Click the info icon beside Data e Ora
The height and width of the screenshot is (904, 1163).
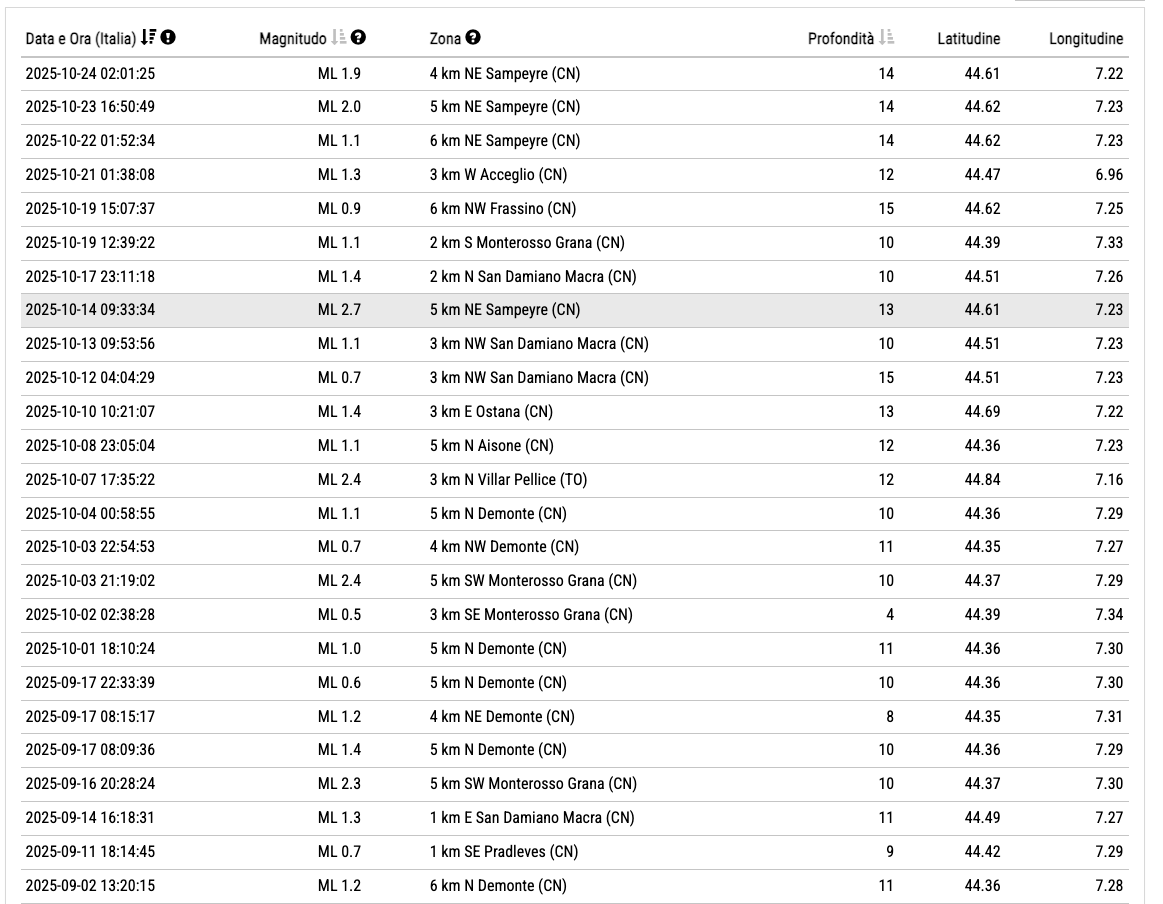(168, 38)
